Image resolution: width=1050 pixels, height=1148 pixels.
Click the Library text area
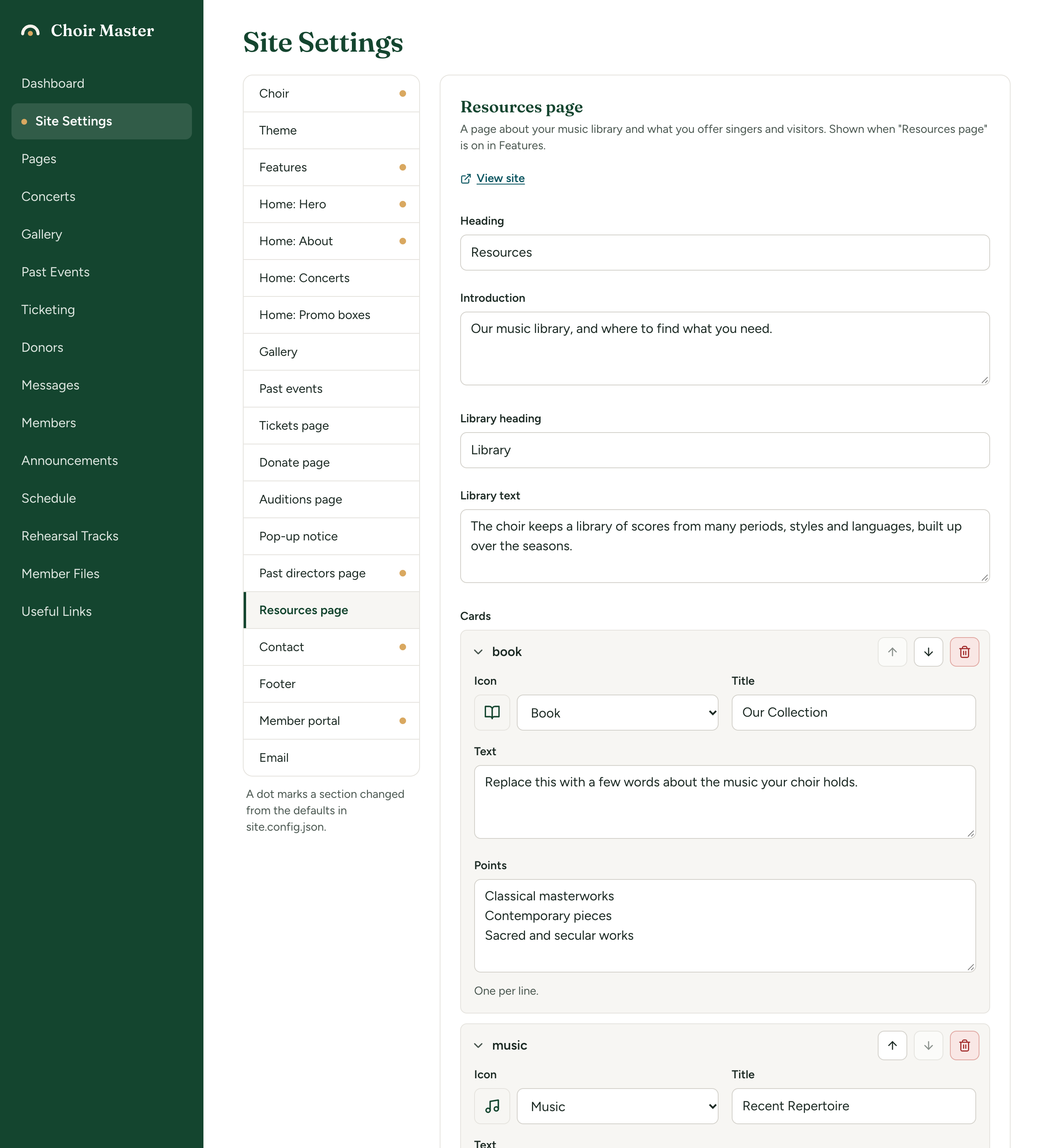click(725, 546)
